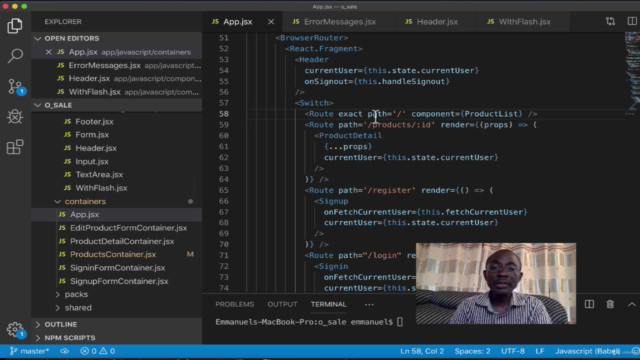Change language mode Javascript (Babel)
This screenshot has width=640, height=360.
pos(587,351)
